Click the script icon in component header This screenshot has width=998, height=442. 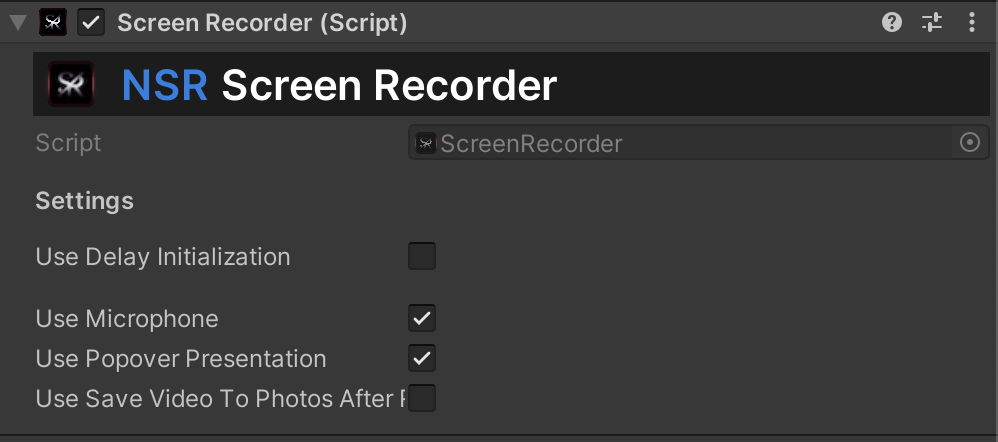[53, 23]
